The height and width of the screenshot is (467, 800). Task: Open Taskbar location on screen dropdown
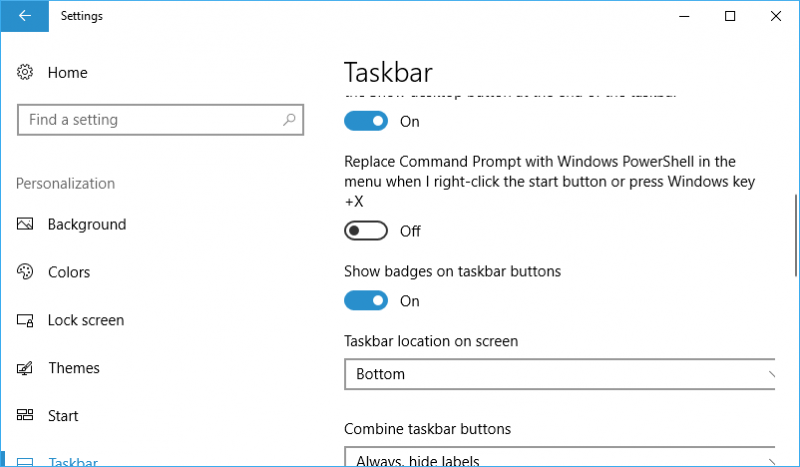point(560,374)
